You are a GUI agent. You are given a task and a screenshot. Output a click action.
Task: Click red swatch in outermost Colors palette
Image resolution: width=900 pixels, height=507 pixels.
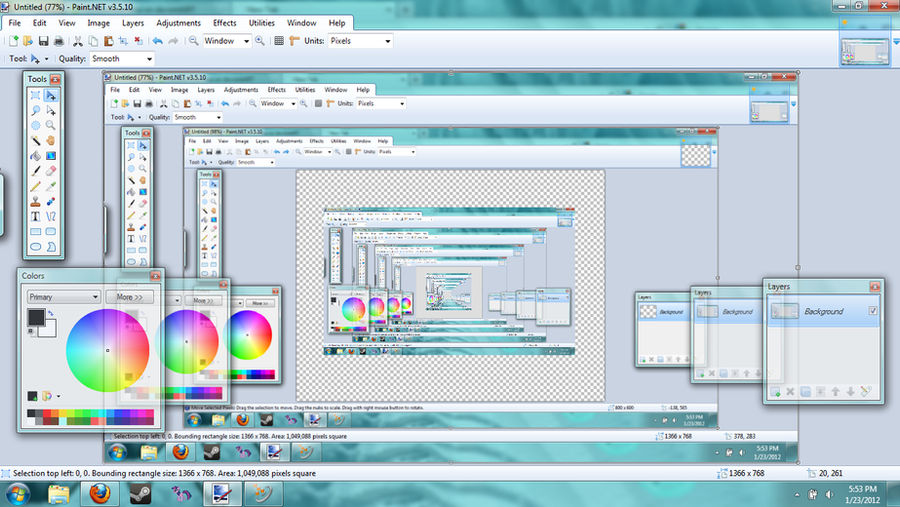(47, 413)
